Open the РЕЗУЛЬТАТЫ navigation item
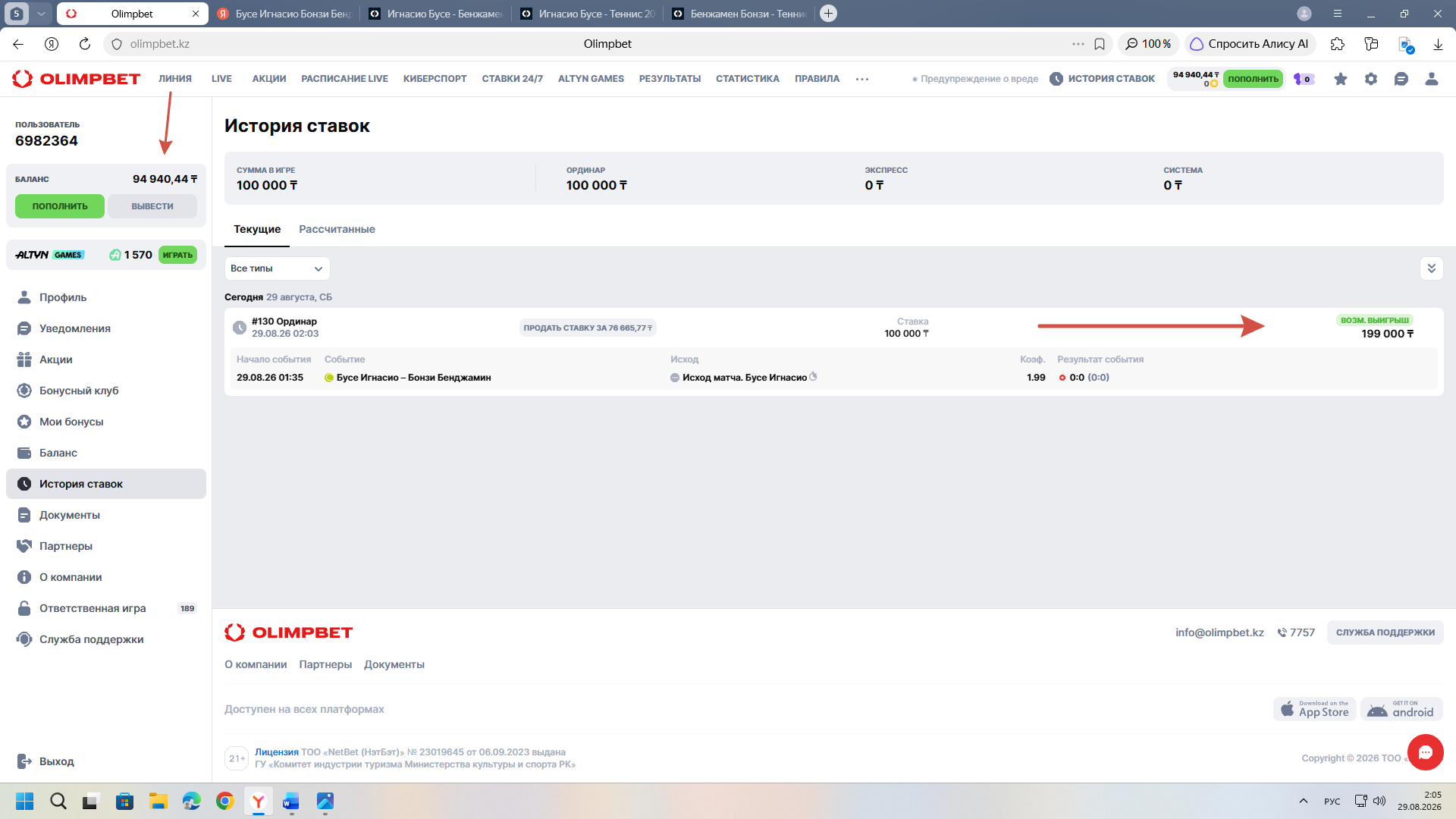 [x=670, y=79]
